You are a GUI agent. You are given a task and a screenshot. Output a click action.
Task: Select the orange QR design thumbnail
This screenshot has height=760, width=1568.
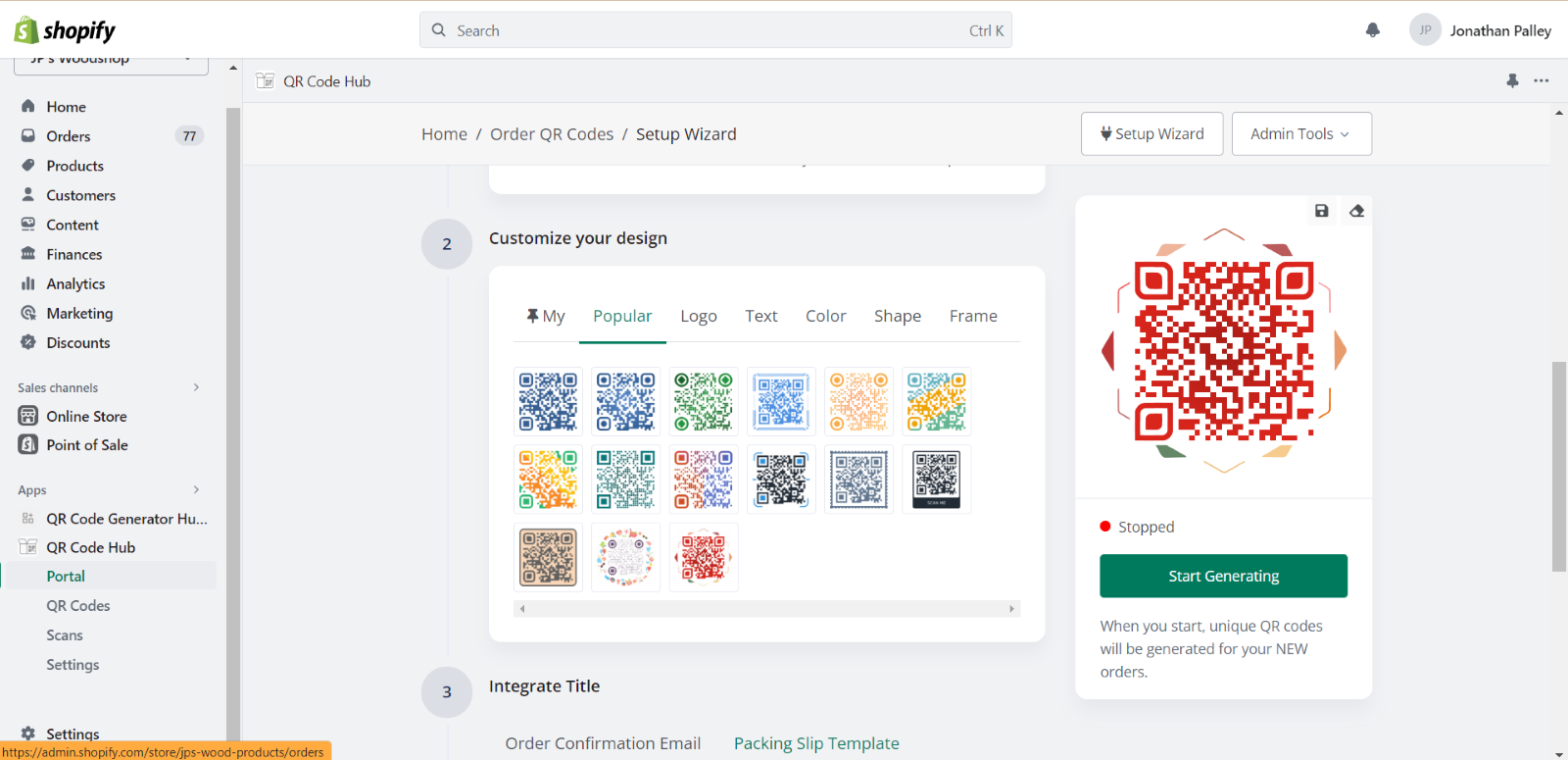coord(859,401)
